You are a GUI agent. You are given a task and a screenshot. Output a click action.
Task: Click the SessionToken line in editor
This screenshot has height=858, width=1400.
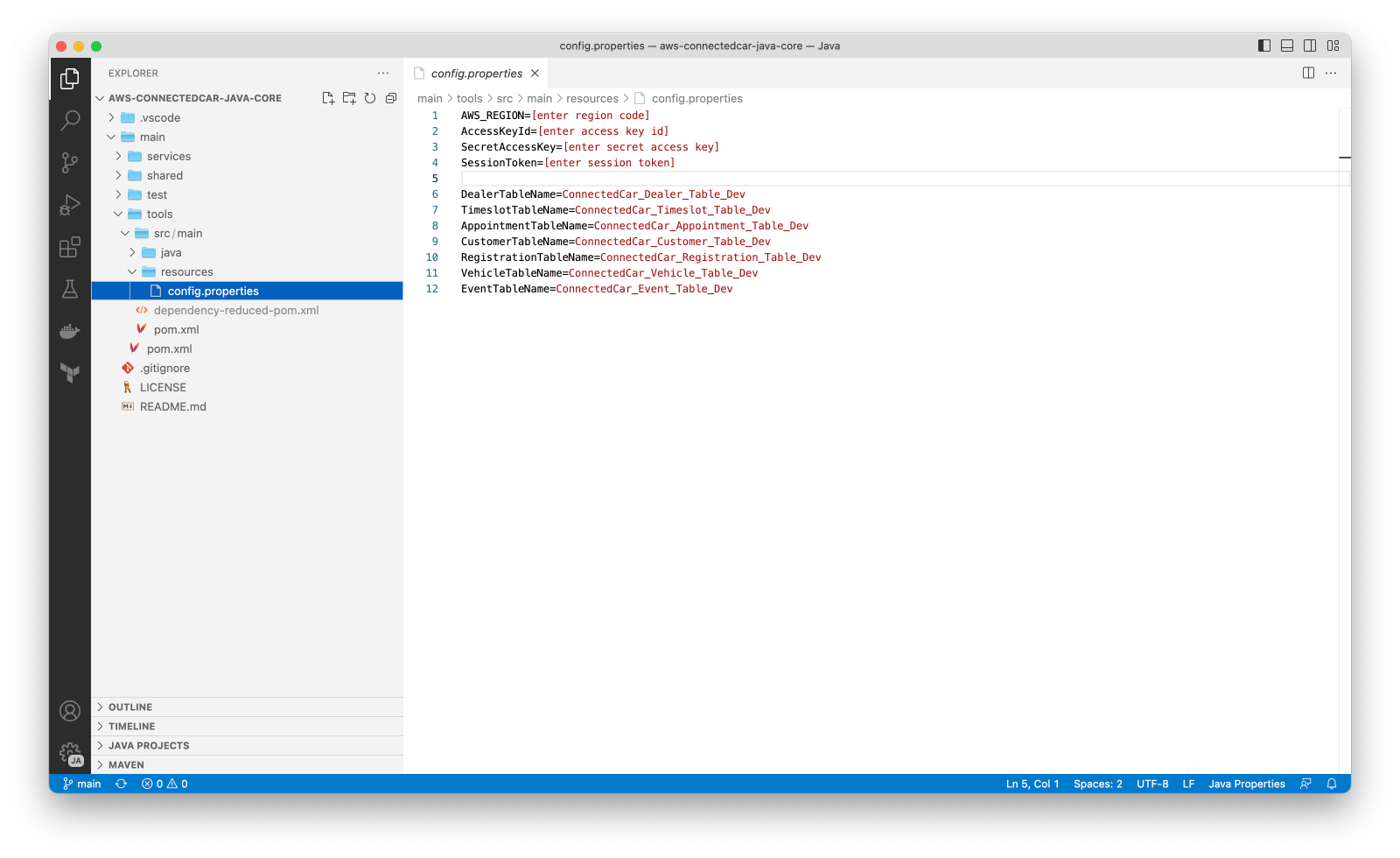(x=568, y=163)
